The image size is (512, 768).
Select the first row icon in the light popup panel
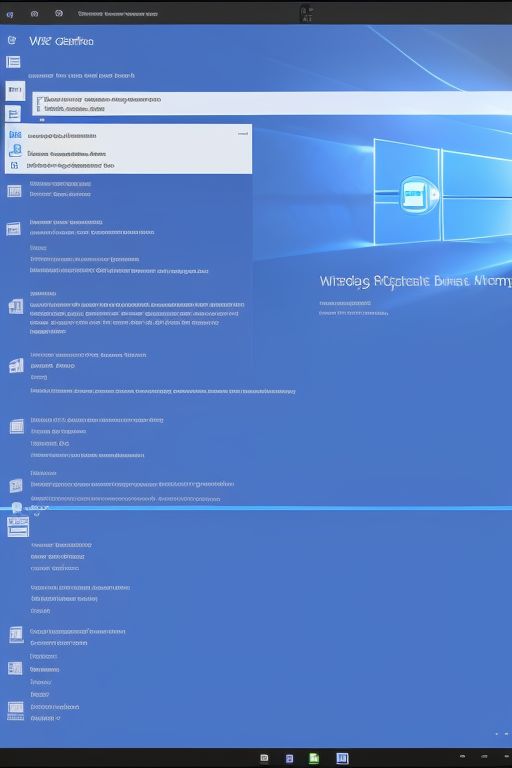click(x=15, y=134)
